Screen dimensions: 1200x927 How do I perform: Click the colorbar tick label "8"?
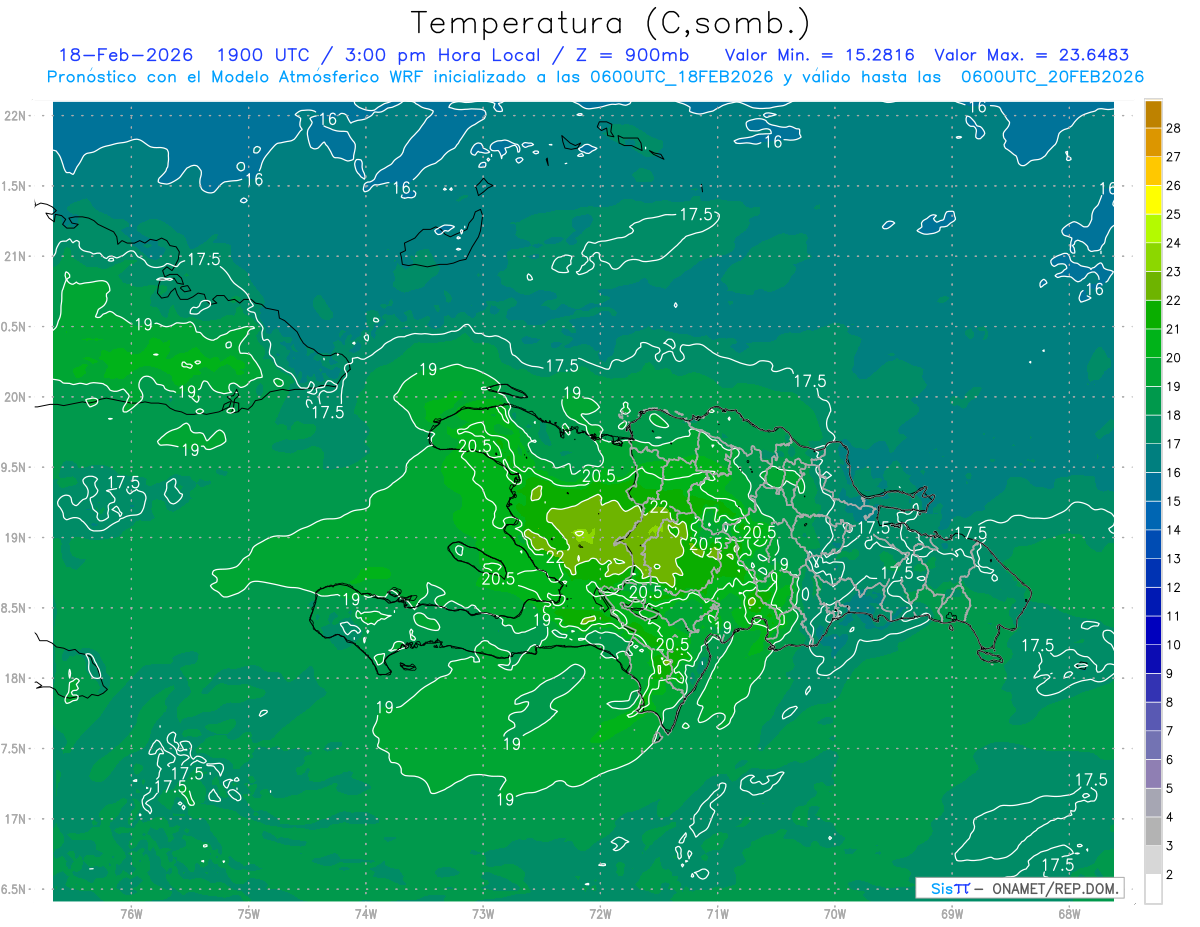(1170, 703)
